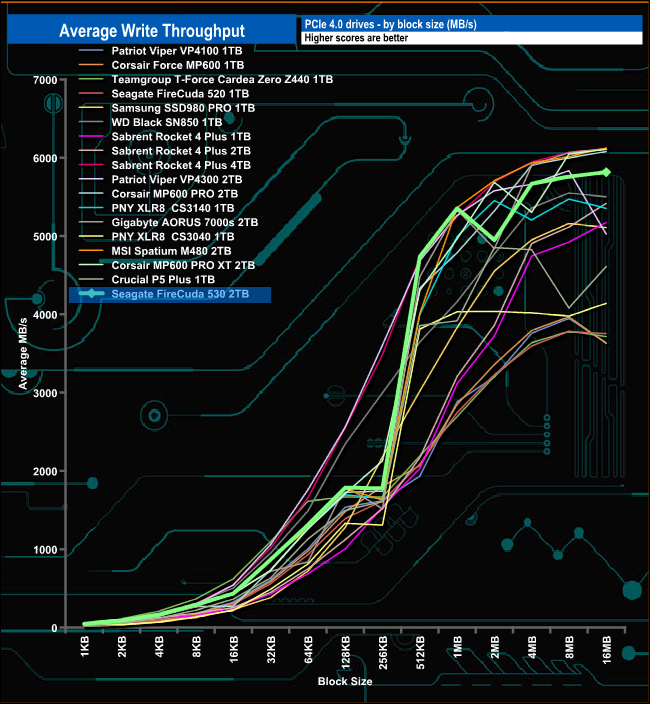This screenshot has height=704, width=650.
Task: Click the Patriot Viper VP4300 2TB legend label
Action: click(177, 180)
